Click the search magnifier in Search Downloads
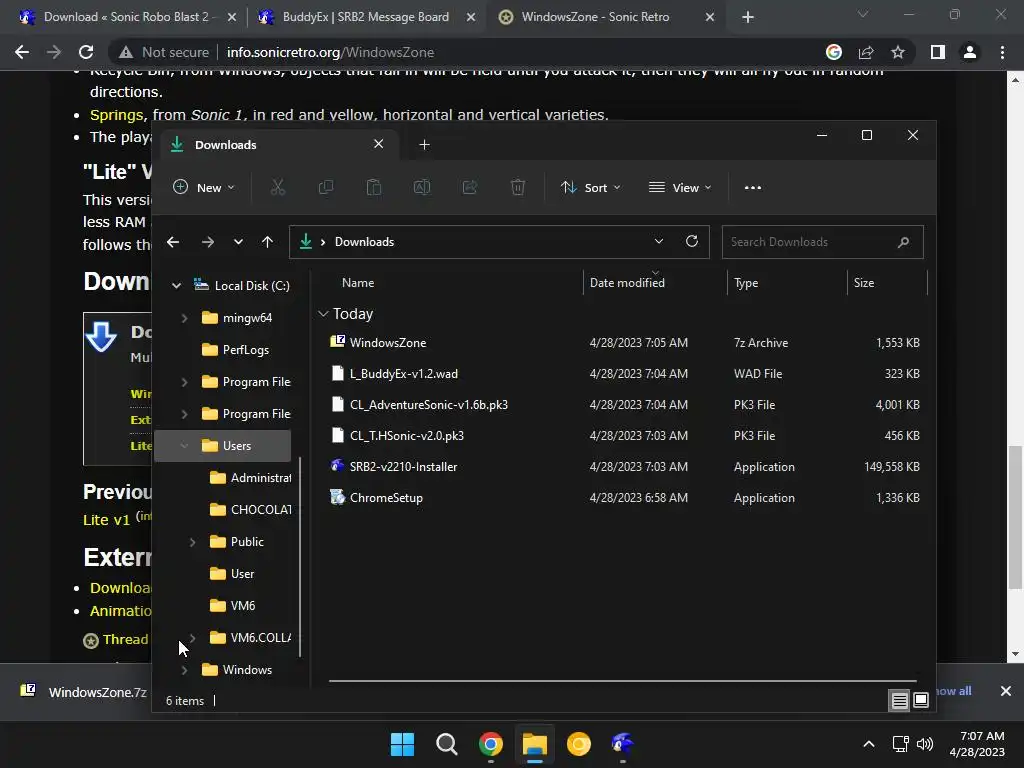This screenshot has height=768, width=1024. 903,242
